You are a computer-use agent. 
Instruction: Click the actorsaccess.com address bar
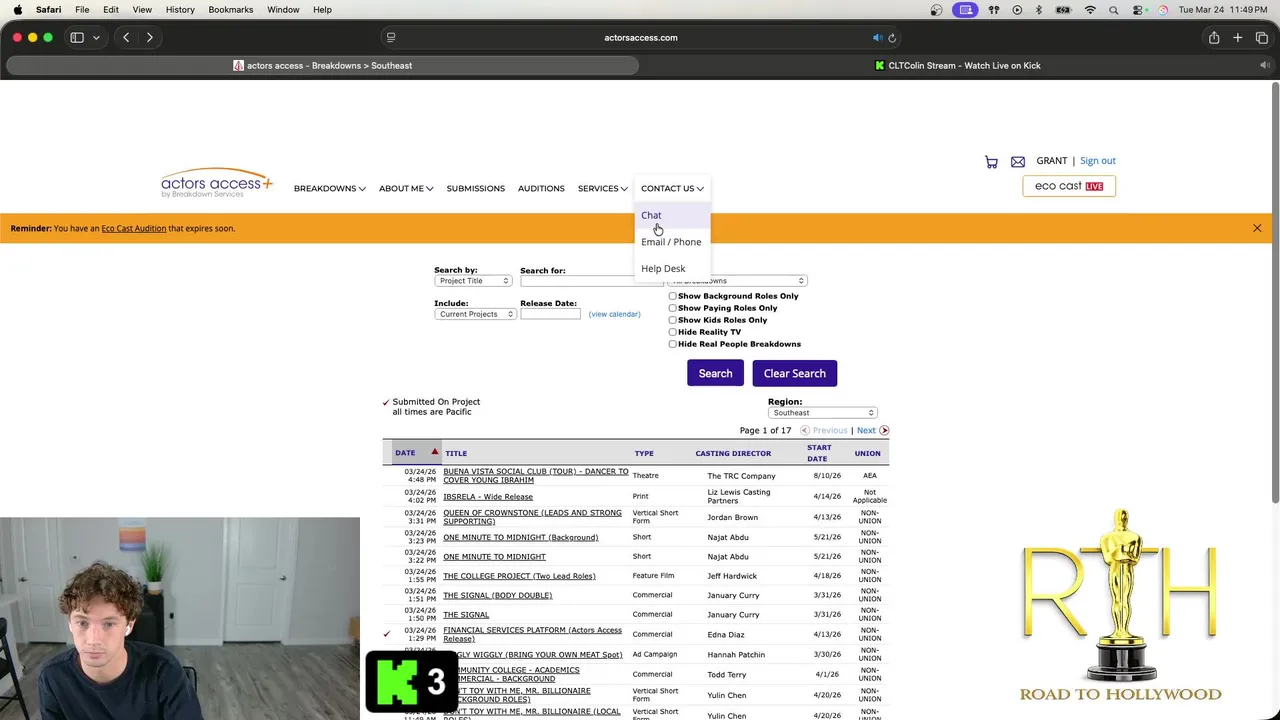tap(640, 38)
